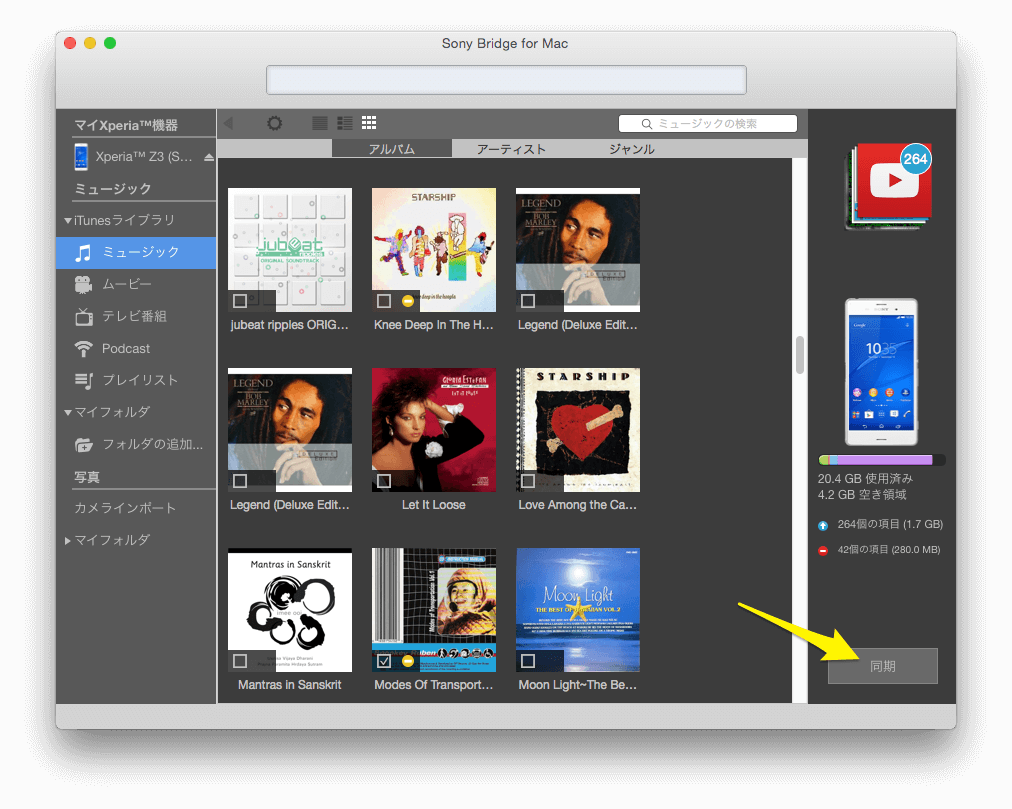Switch to grid view icon

(x=369, y=123)
